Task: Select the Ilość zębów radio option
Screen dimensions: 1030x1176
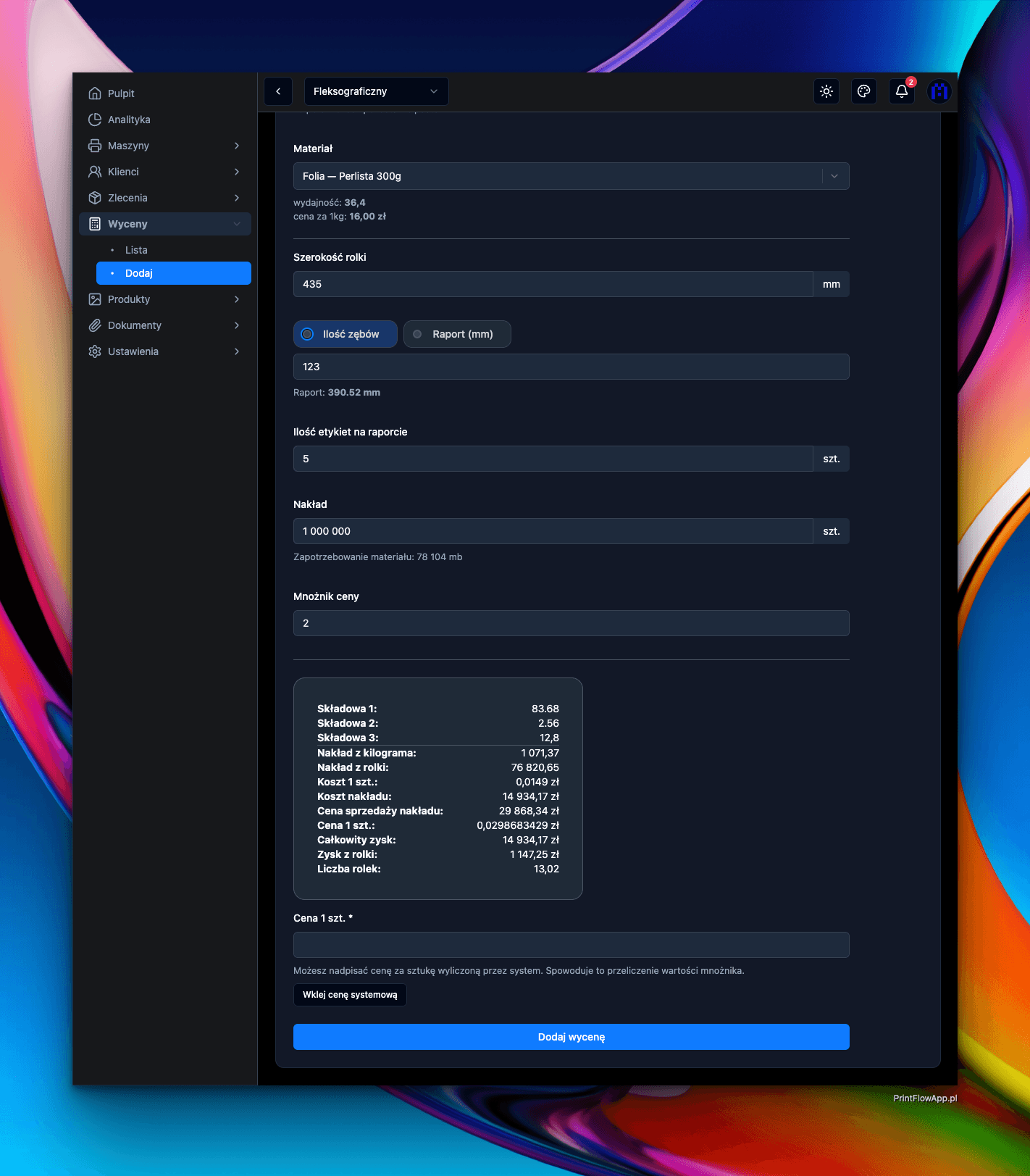Action: [x=308, y=334]
